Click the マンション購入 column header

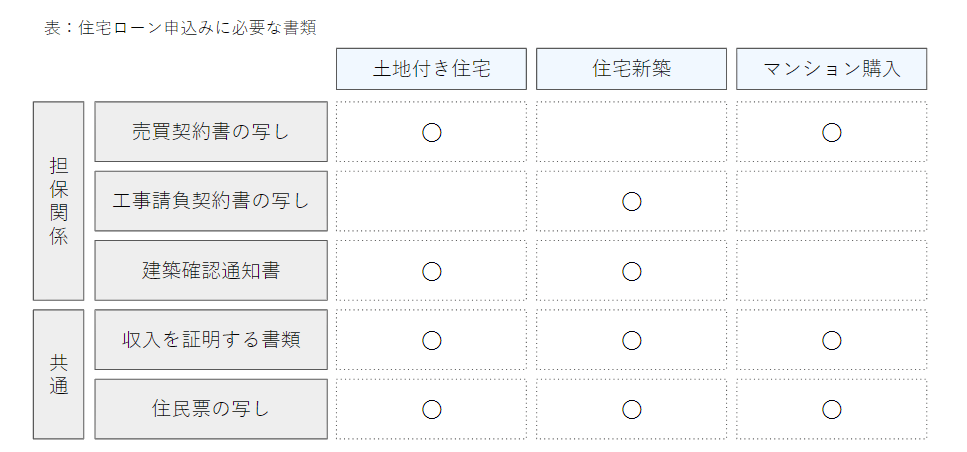[831, 69]
